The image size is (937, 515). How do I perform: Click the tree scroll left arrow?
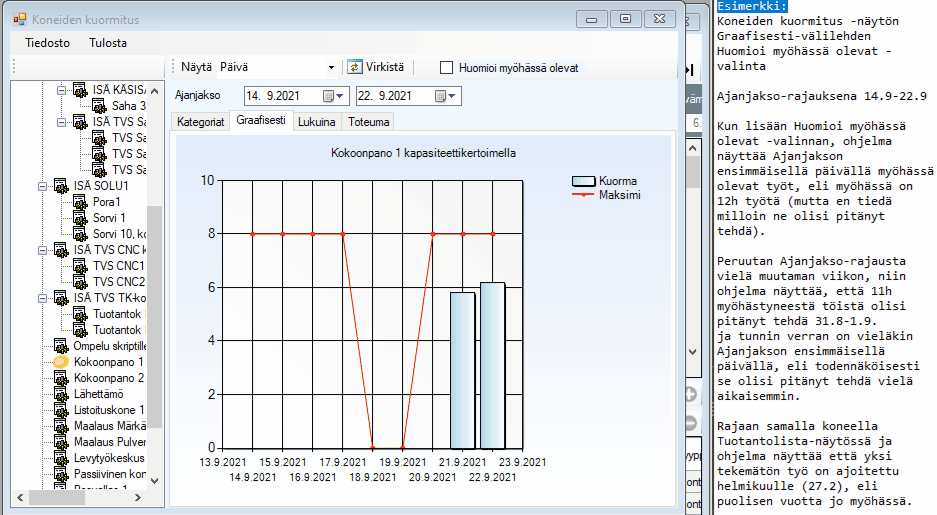(20, 497)
